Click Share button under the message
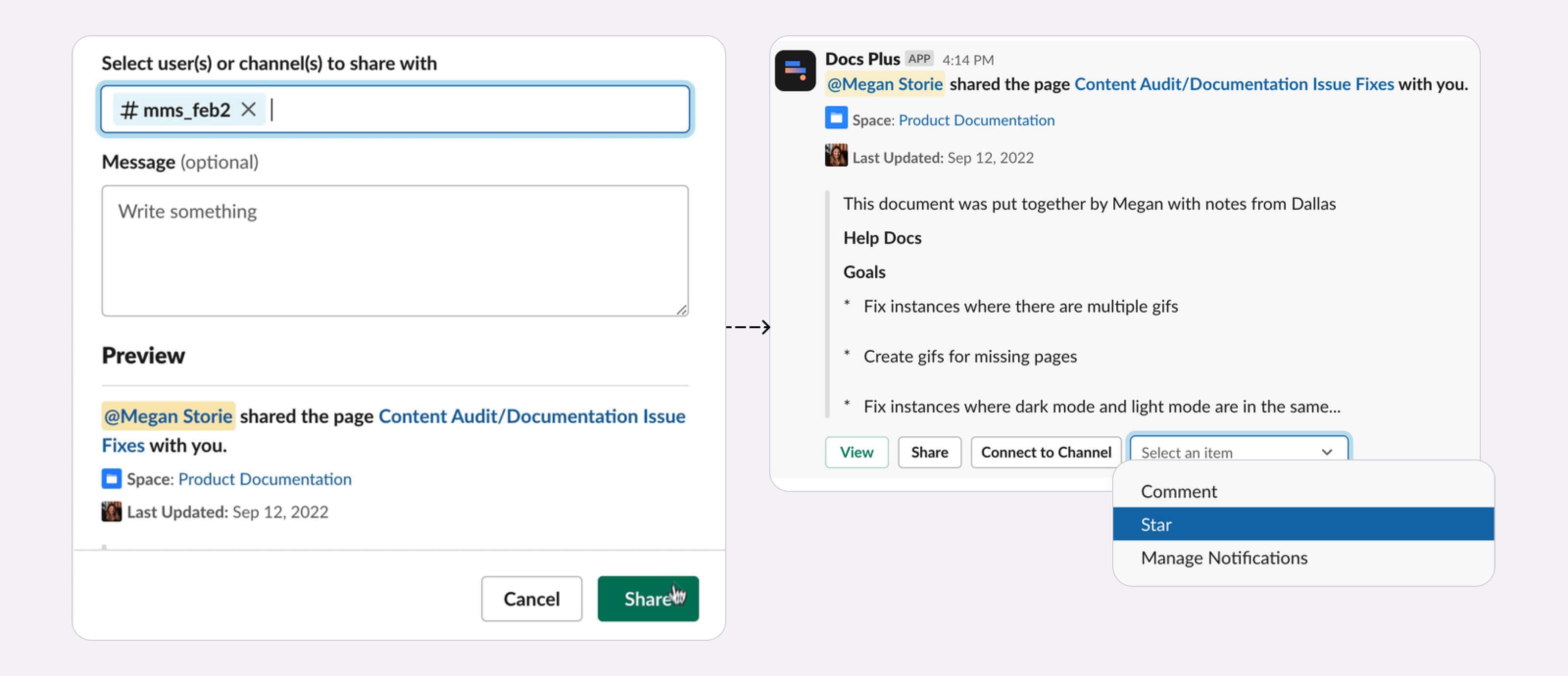Image resolution: width=1568 pixels, height=676 pixels. click(x=930, y=452)
